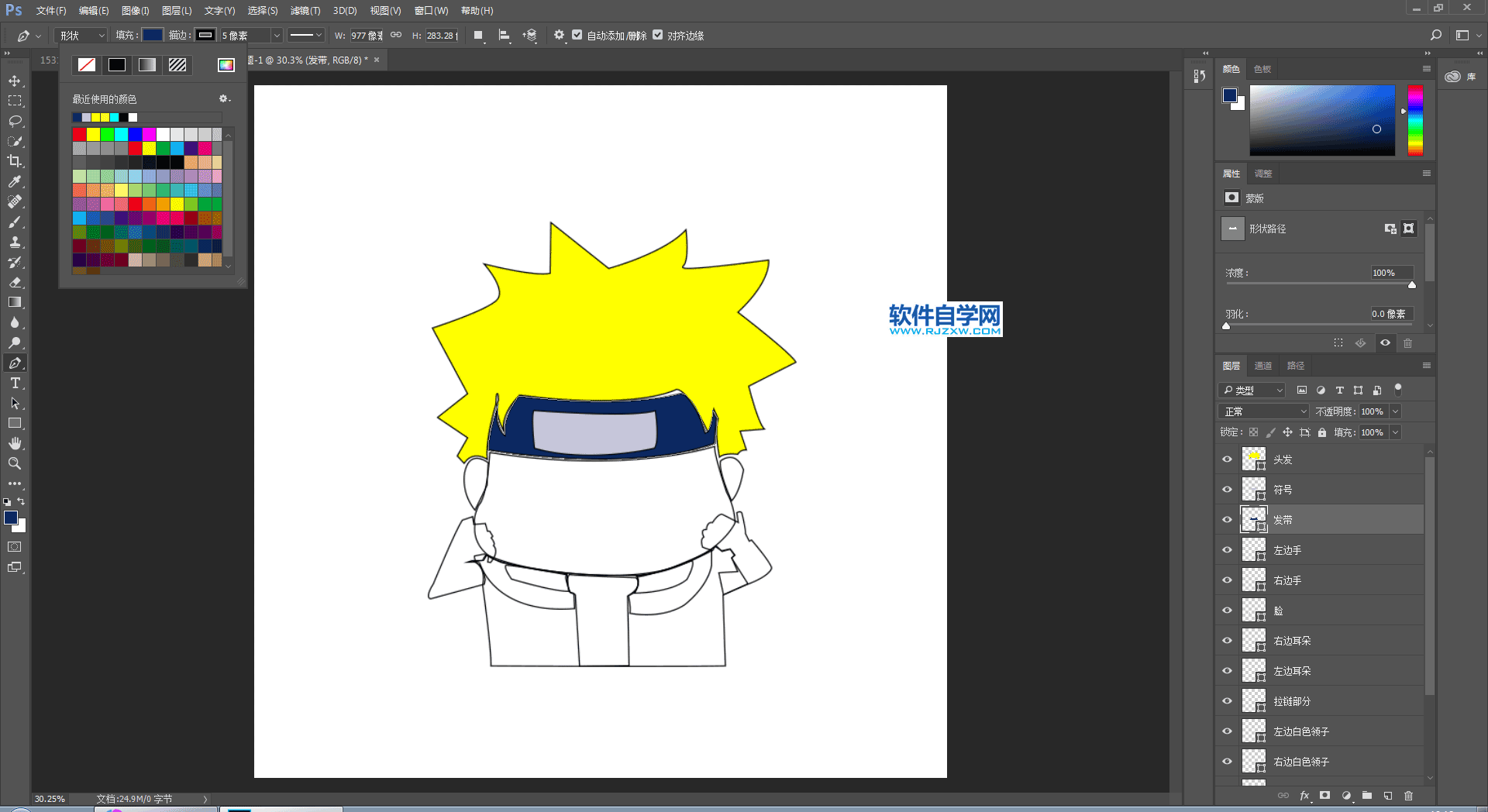
Task: Hide the 头发 layer
Action: click(1227, 459)
